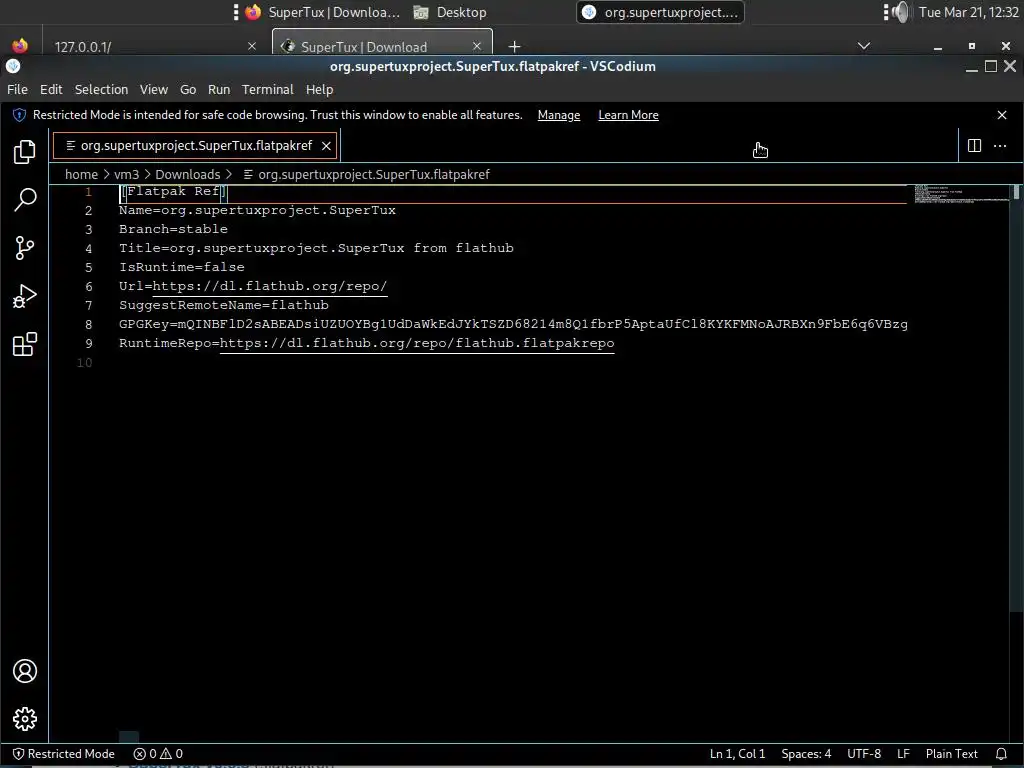The image size is (1024, 768).
Task: Close the flatpakref editor tab
Action: 326,146
